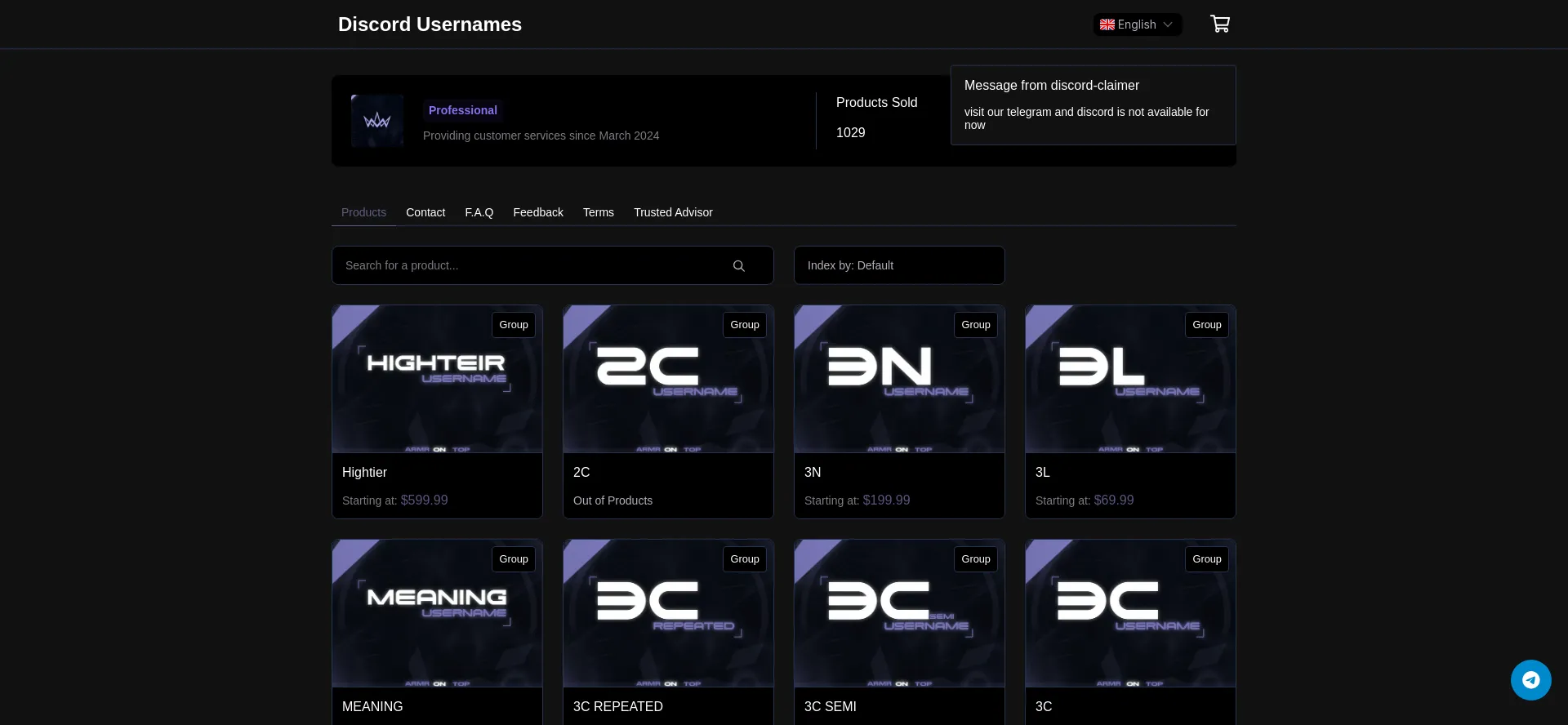This screenshot has height=725, width=1568.
Task: Click the Group badge on 3C REPEATED card
Action: (x=745, y=559)
